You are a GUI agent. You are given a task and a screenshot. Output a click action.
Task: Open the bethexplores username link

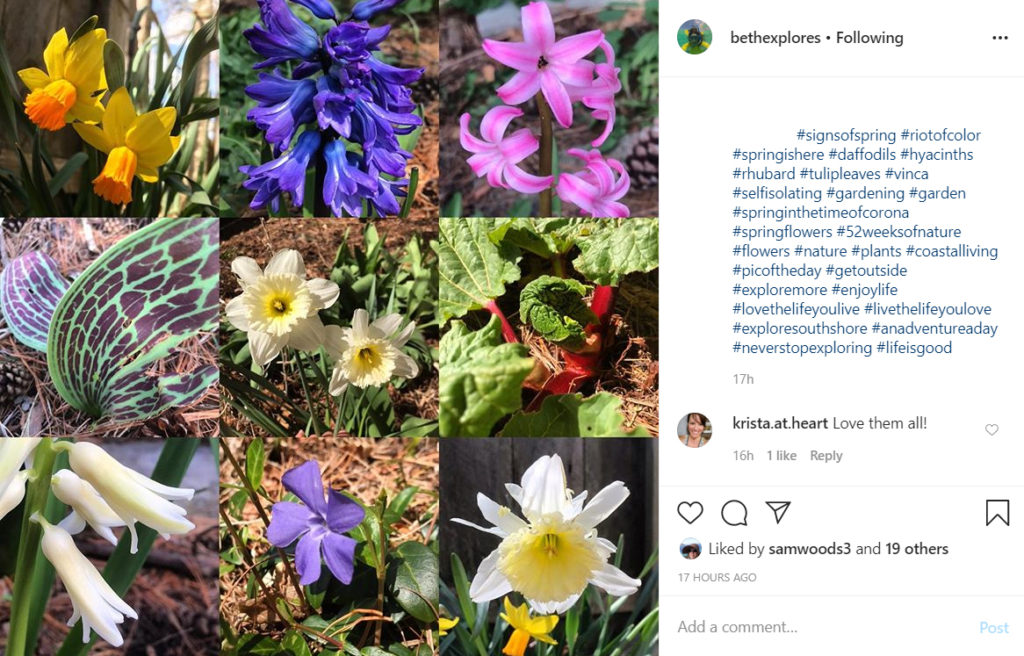point(775,38)
